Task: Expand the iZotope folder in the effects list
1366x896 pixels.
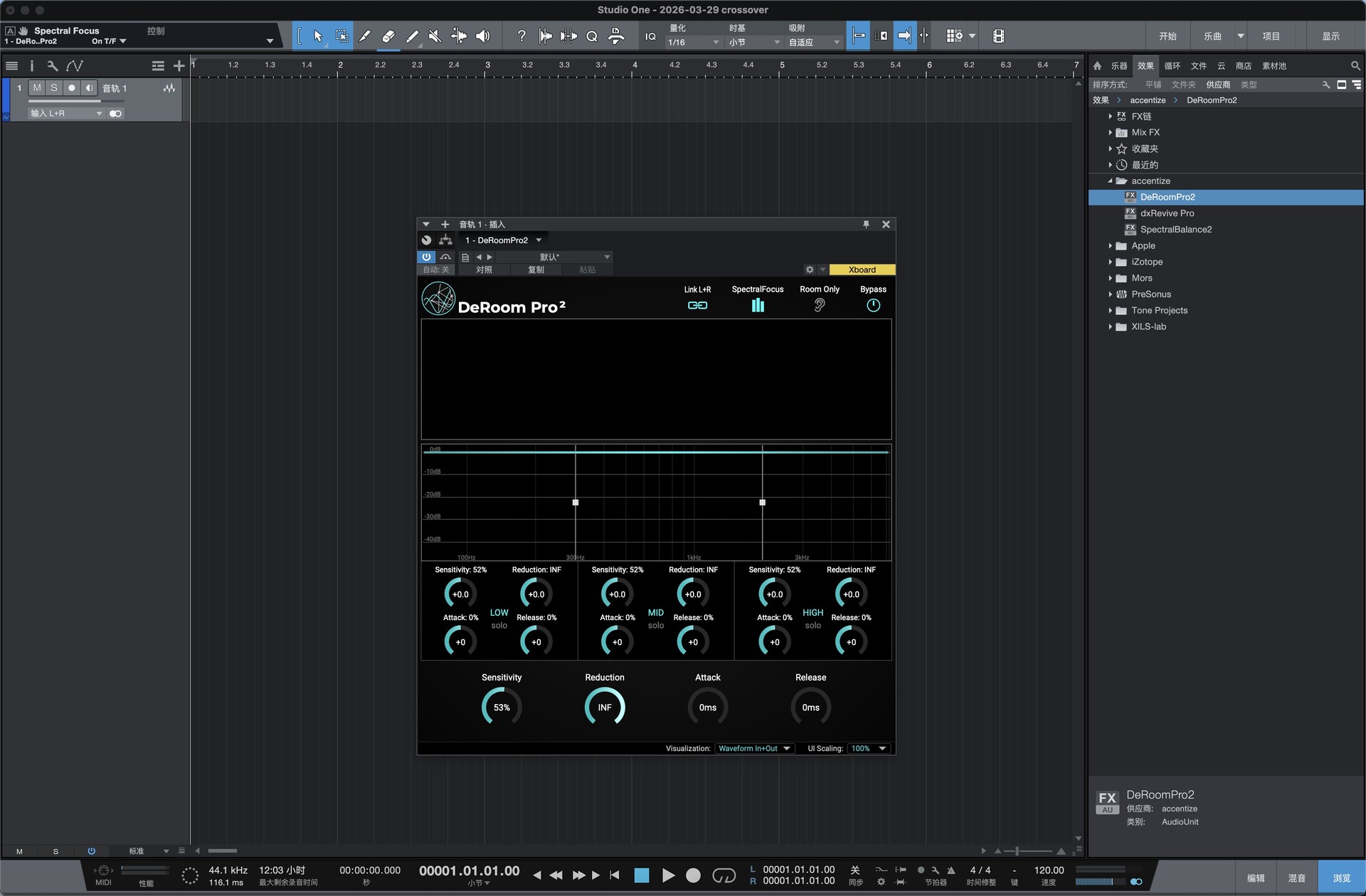Action: click(x=1112, y=262)
